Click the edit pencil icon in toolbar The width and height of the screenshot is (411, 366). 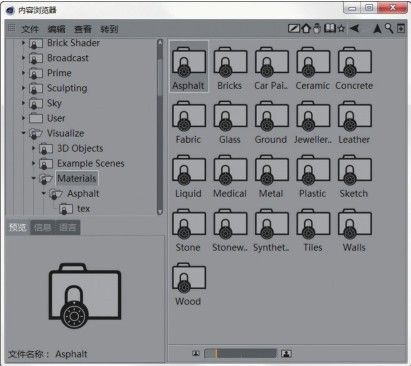tap(293, 29)
